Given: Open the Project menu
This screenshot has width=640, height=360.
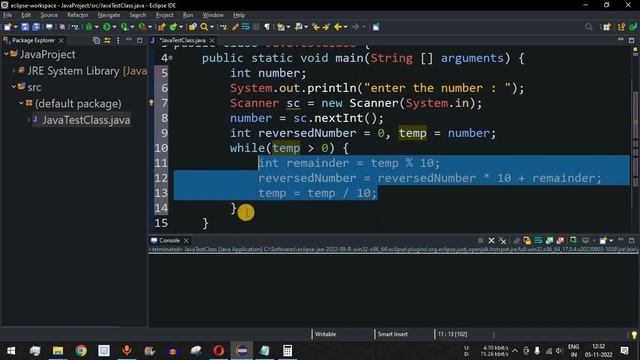Looking at the screenshot, I should [164, 15].
